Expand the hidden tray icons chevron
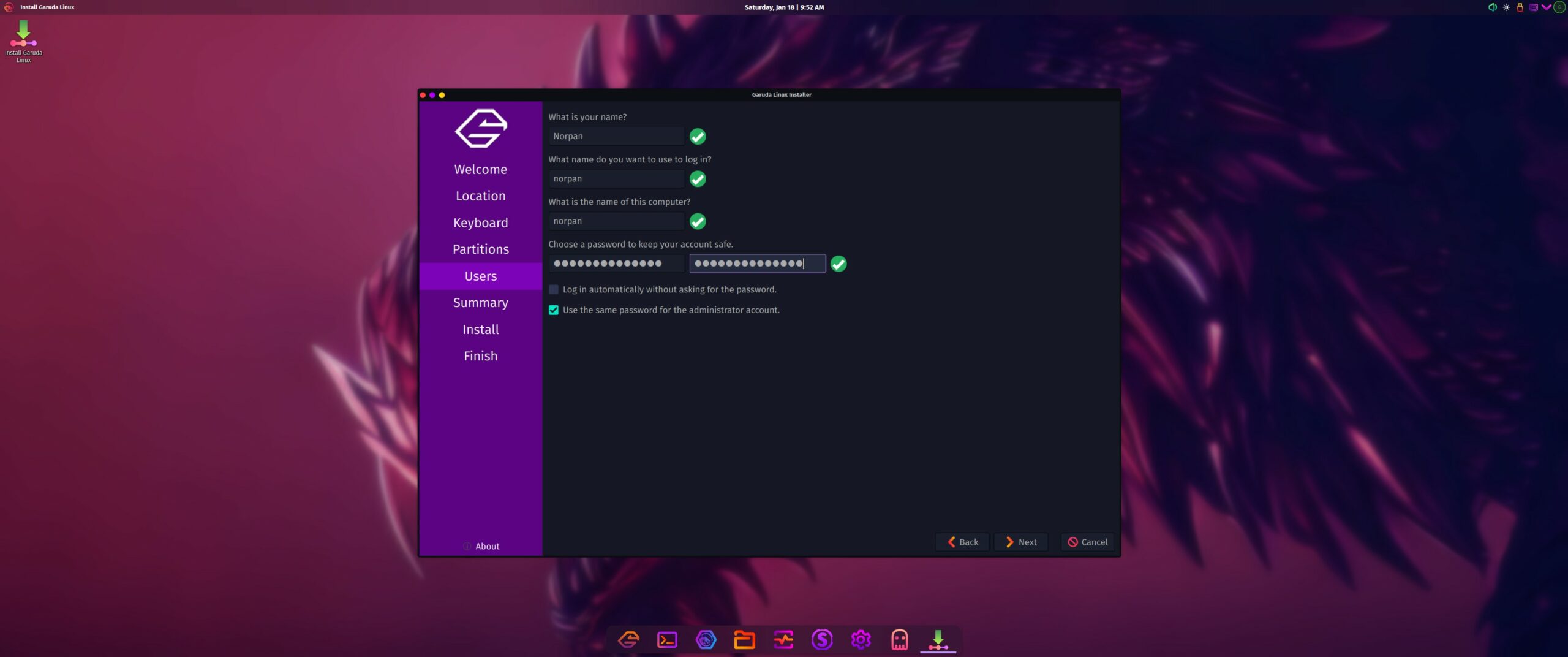This screenshot has height=657, width=1568. click(x=1546, y=7)
